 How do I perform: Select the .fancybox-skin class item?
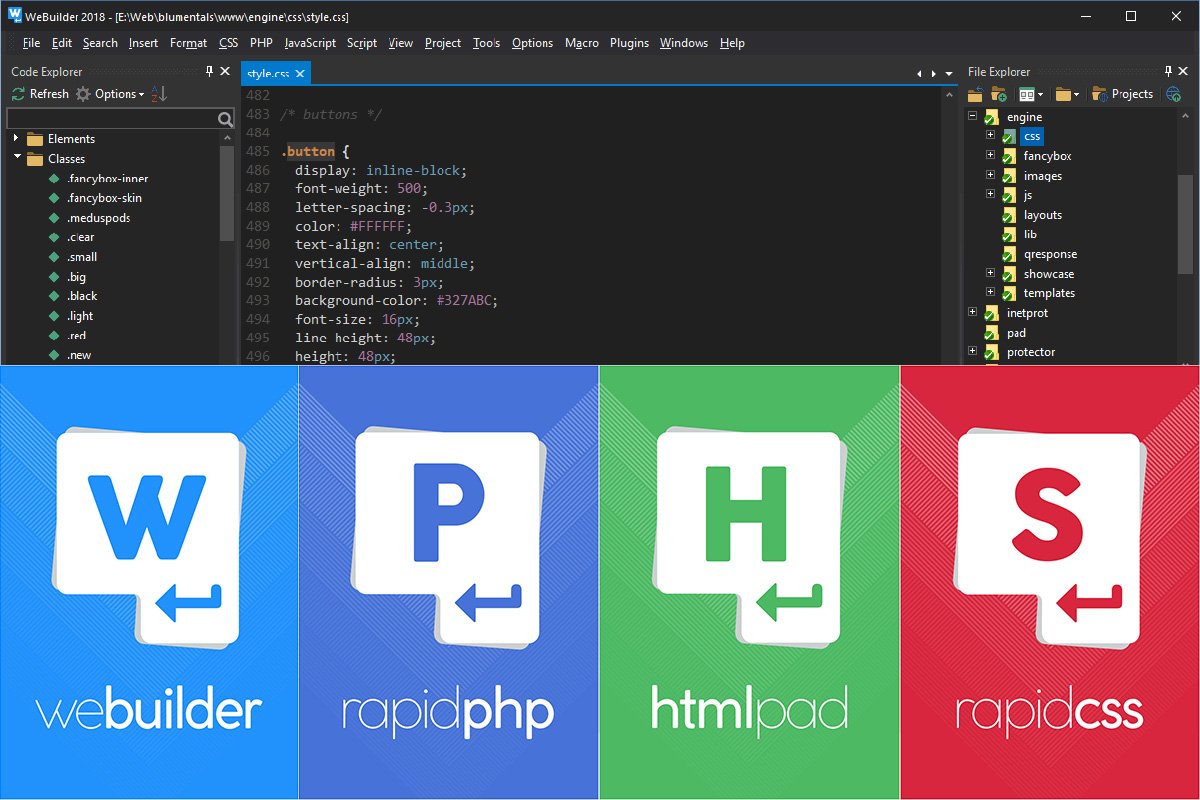104,198
